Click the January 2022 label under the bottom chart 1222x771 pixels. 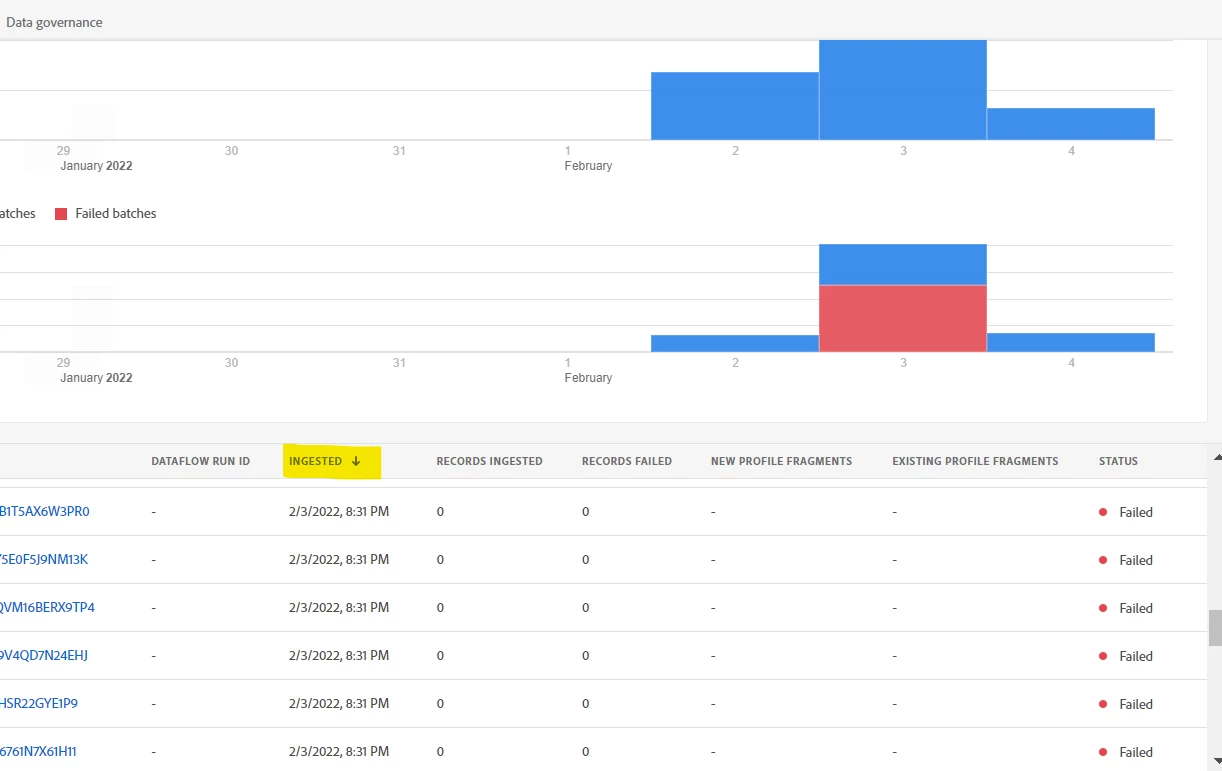(x=96, y=378)
